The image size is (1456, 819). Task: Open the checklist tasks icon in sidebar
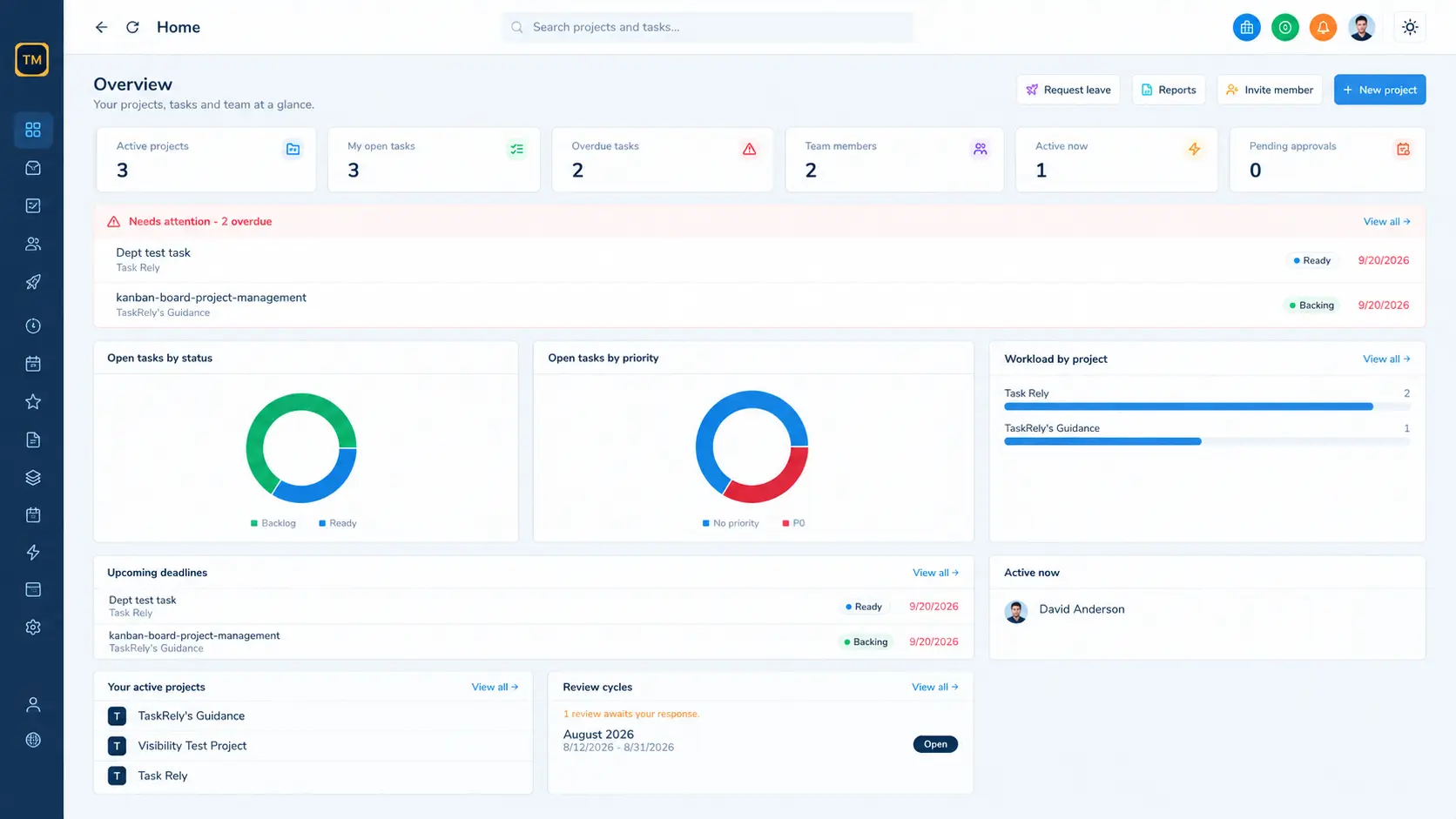click(x=33, y=206)
